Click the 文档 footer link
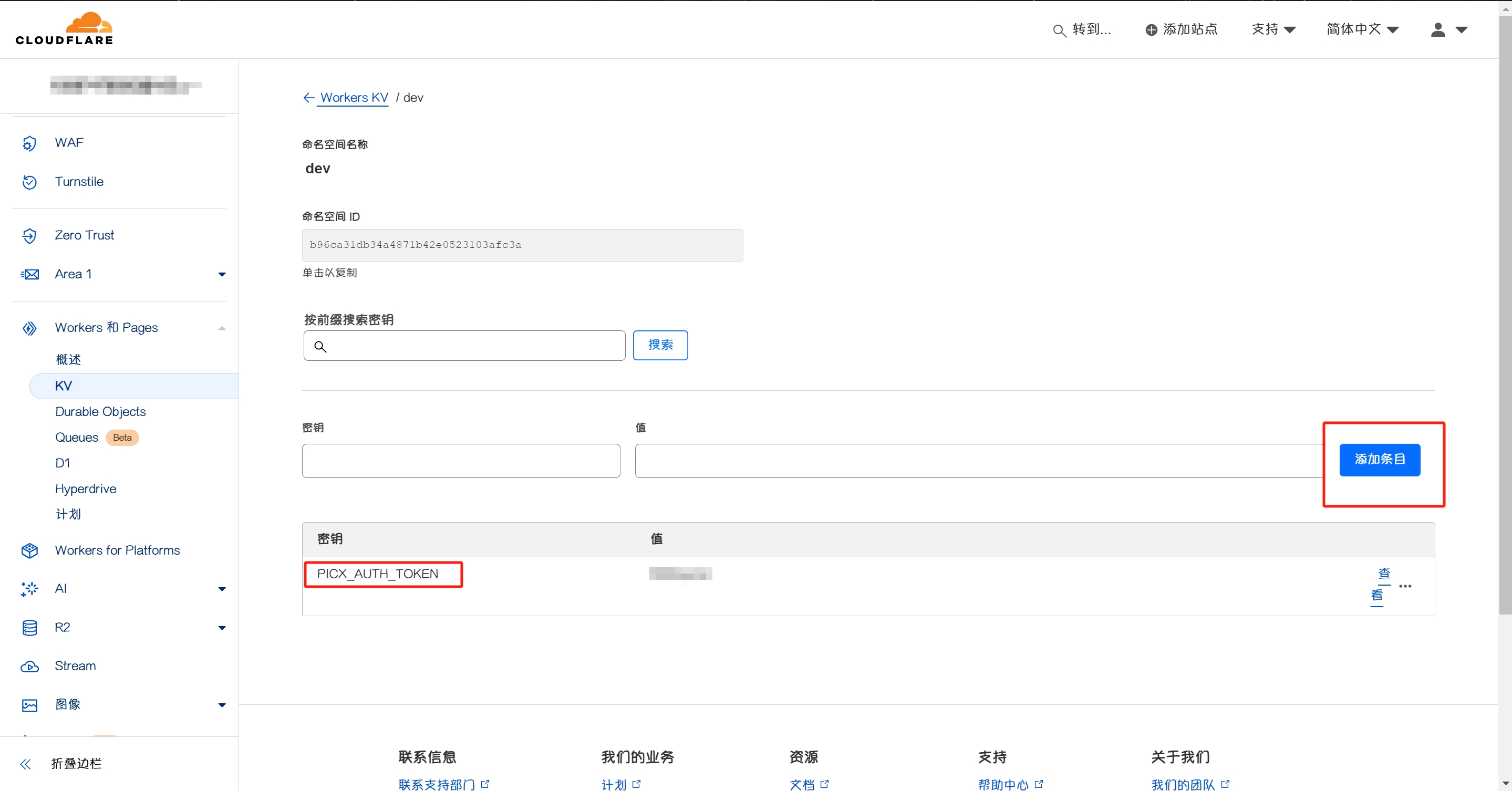The height and width of the screenshot is (791, 1512). 802,785
